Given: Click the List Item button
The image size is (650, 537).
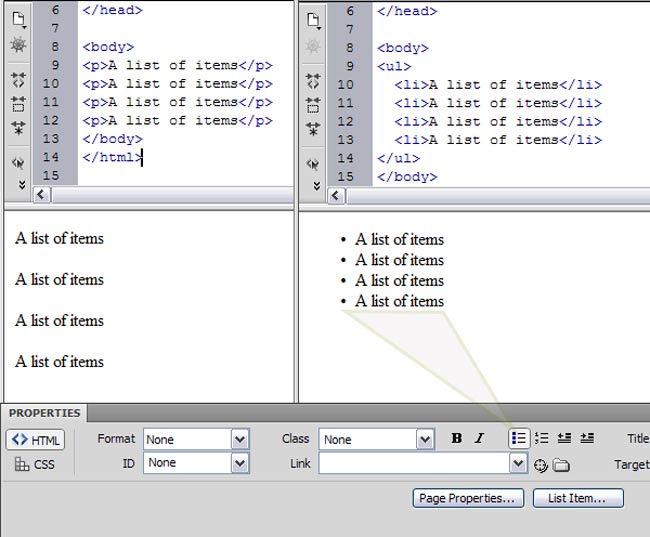Looking at the screenshot, I should [578, 498].
